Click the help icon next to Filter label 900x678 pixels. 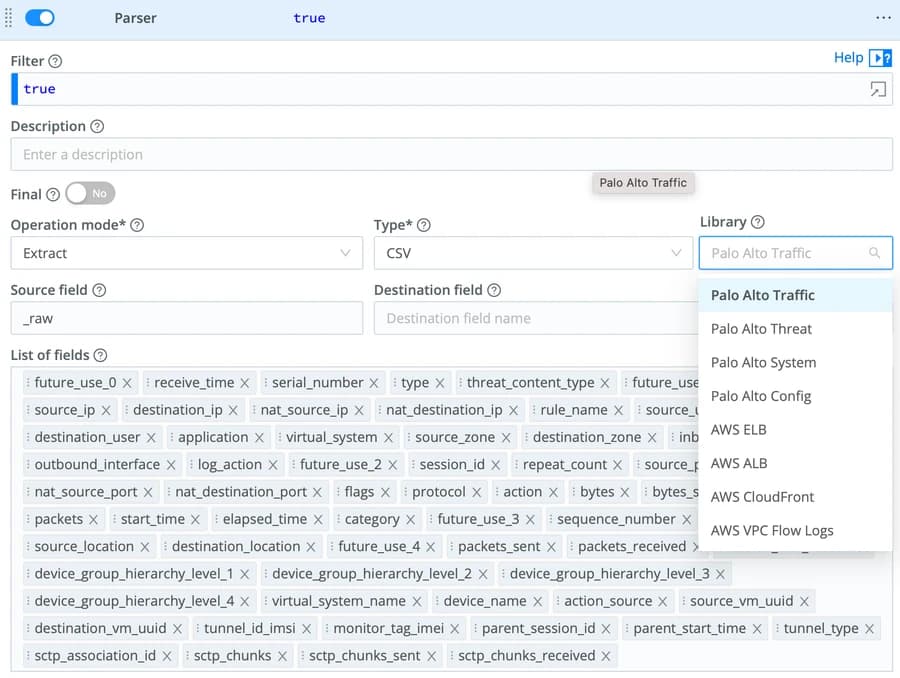[x=55, y=62]
